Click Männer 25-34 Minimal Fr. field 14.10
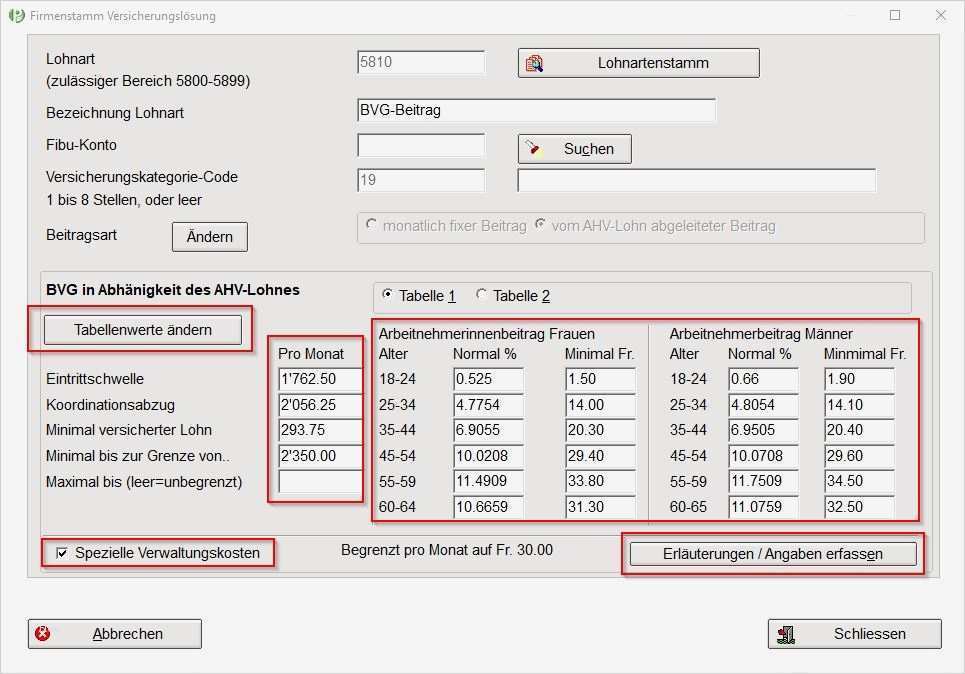 coord(860,404)
